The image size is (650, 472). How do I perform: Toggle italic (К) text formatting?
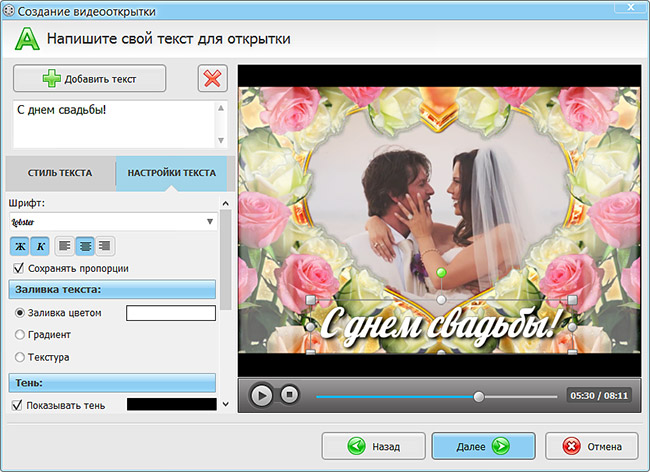click(41, 246)
